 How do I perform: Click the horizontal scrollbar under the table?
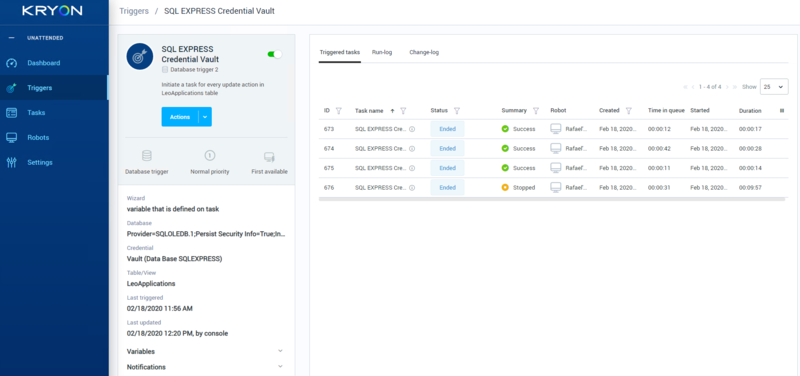552,199
